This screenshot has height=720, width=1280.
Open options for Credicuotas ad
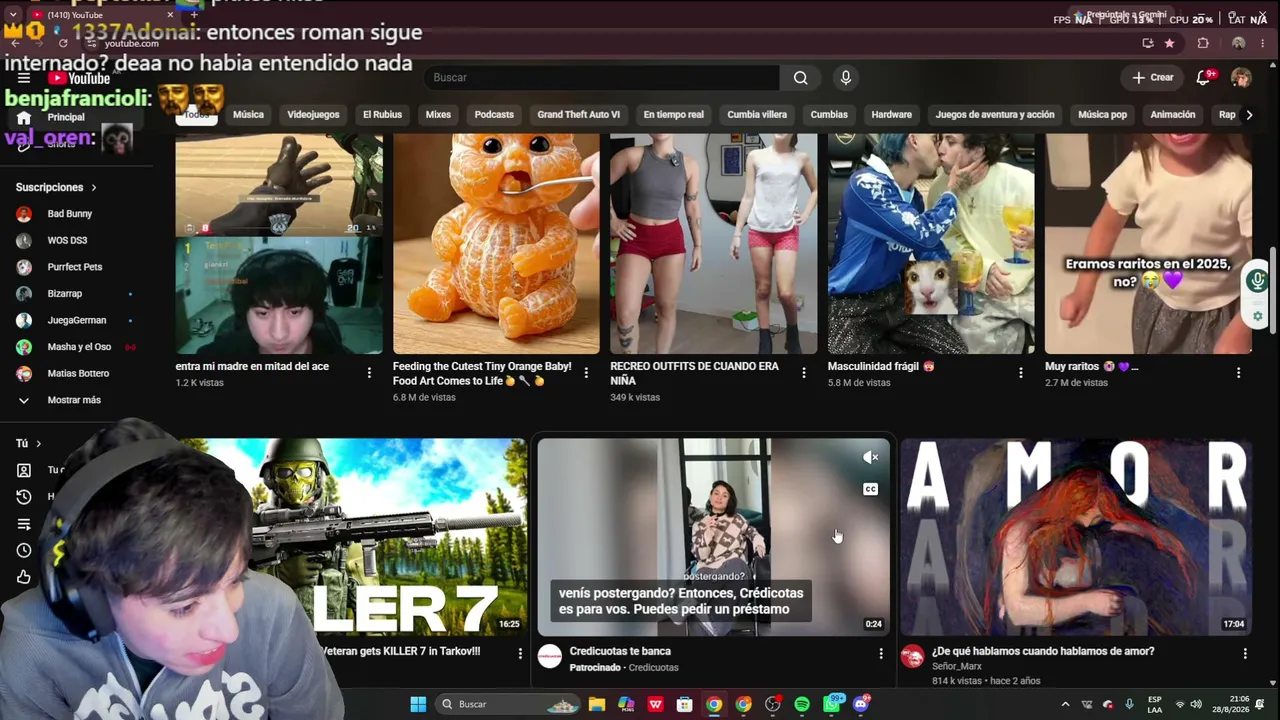[881, 653]
